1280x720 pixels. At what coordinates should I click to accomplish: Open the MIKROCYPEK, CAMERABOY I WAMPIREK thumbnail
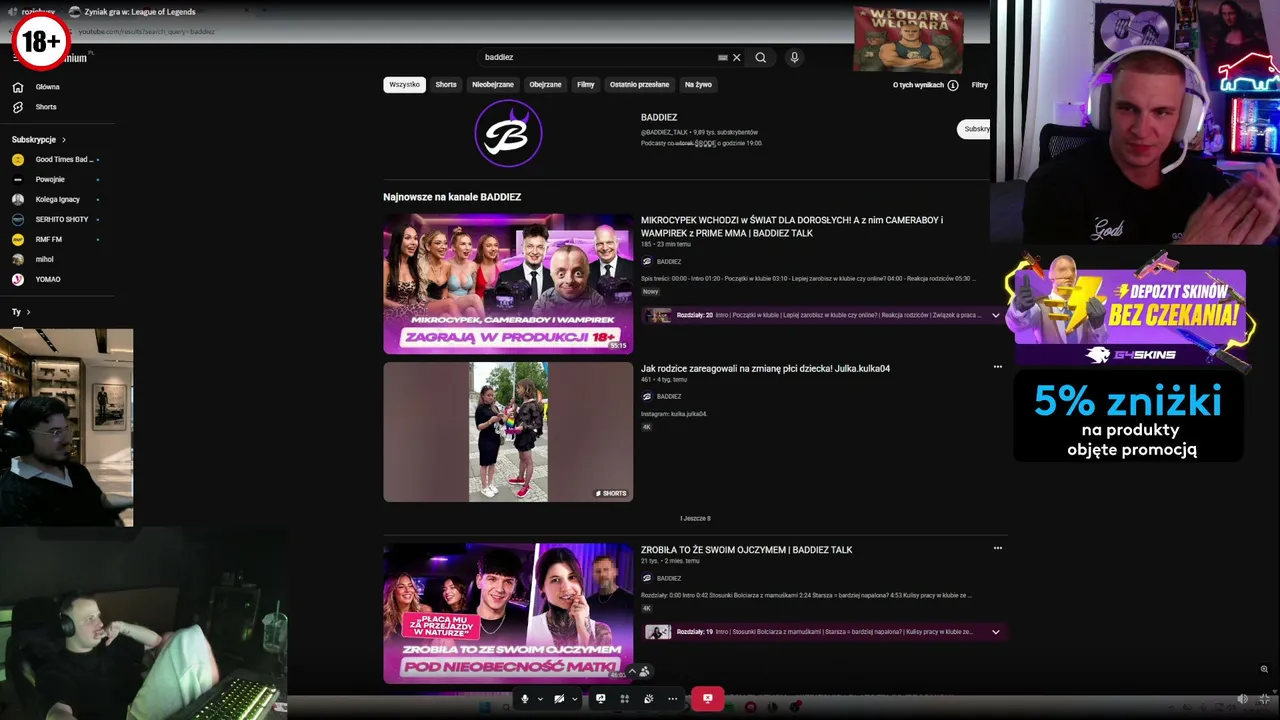[508, 284]
